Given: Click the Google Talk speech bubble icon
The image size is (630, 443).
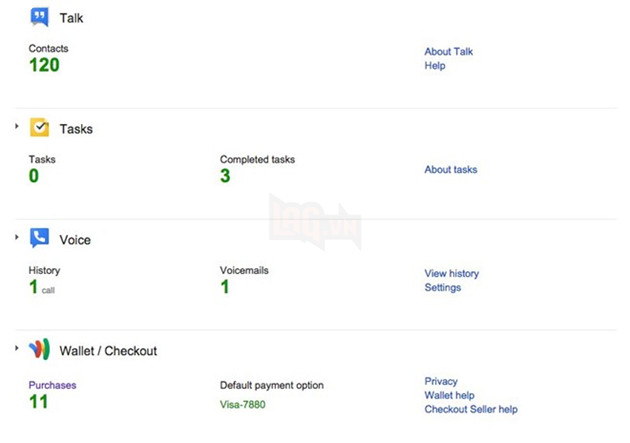Looking at the screenshot, I should (x=39, y=17).
